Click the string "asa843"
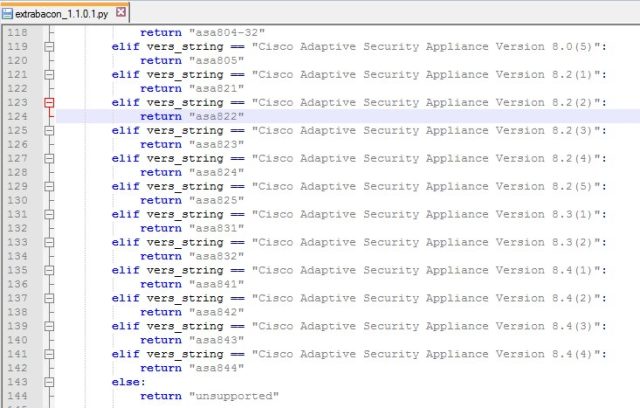The height and width of the screenshot is (408, 640). [x=216, y=340]
